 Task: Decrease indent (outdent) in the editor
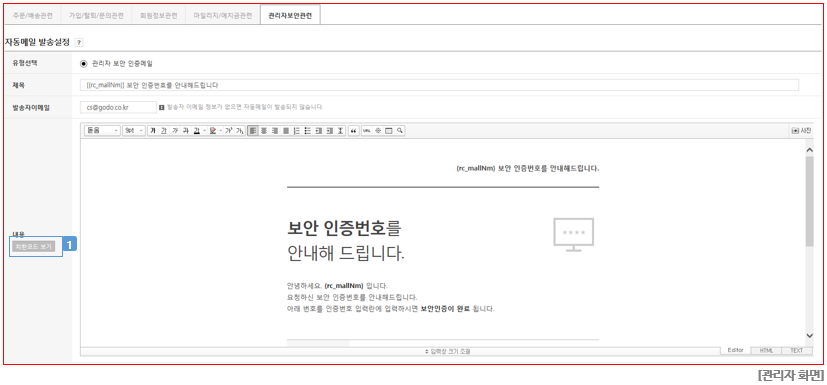pyautogui.click(x=319, y=130)
